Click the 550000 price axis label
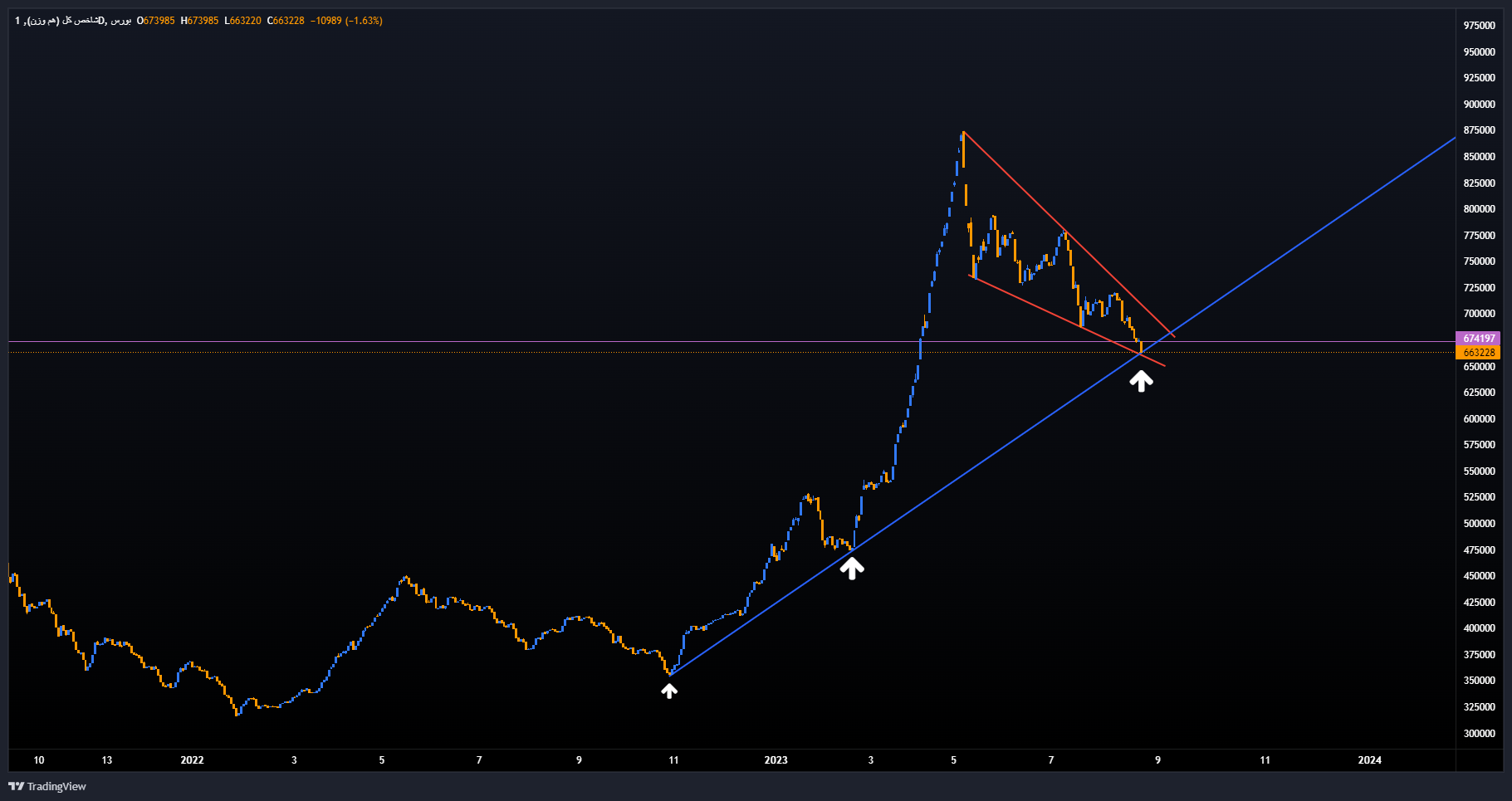 click(1480, 471)
